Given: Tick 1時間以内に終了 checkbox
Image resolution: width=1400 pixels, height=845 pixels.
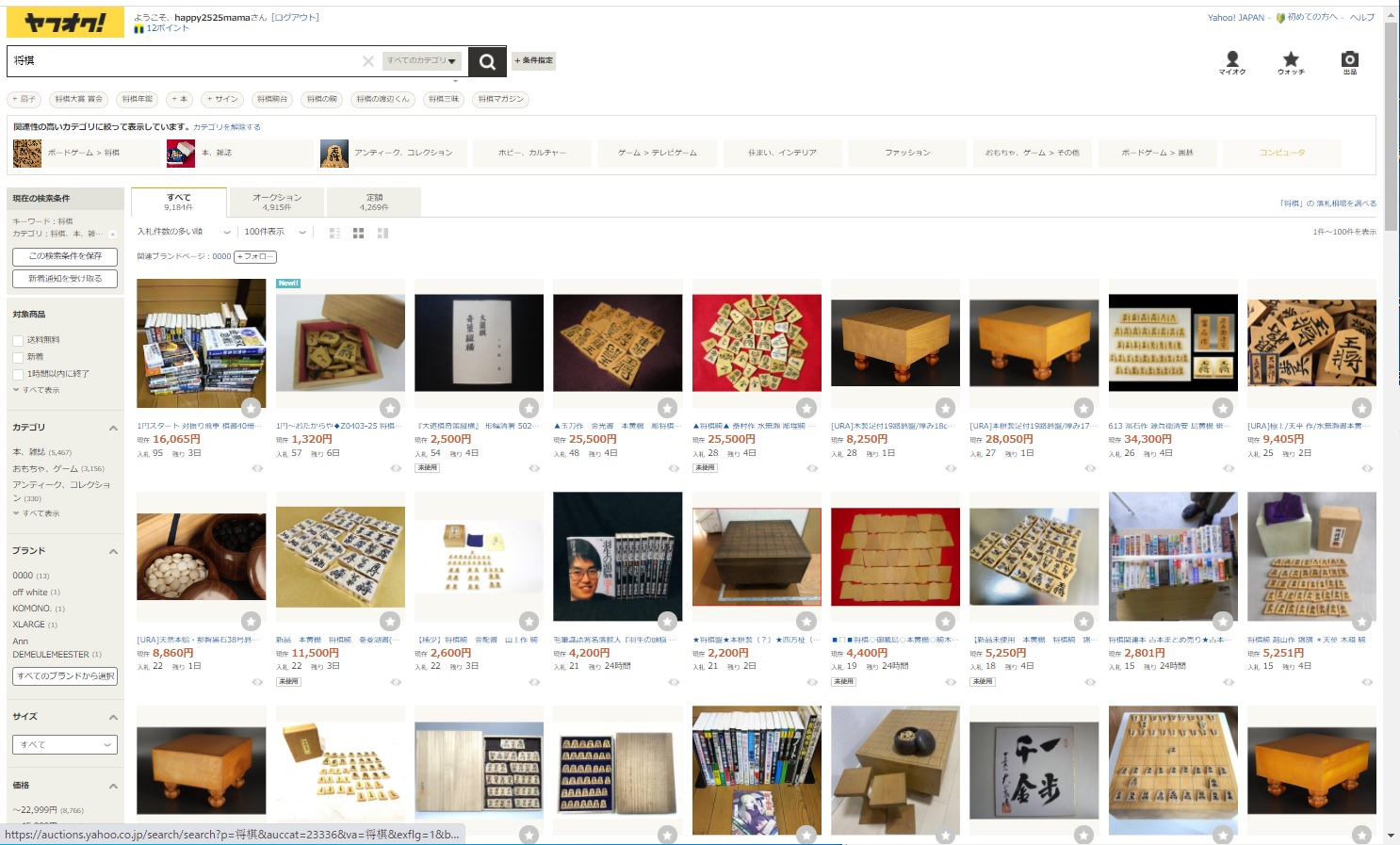Looking at the screenshot, I should pos(18,374).
